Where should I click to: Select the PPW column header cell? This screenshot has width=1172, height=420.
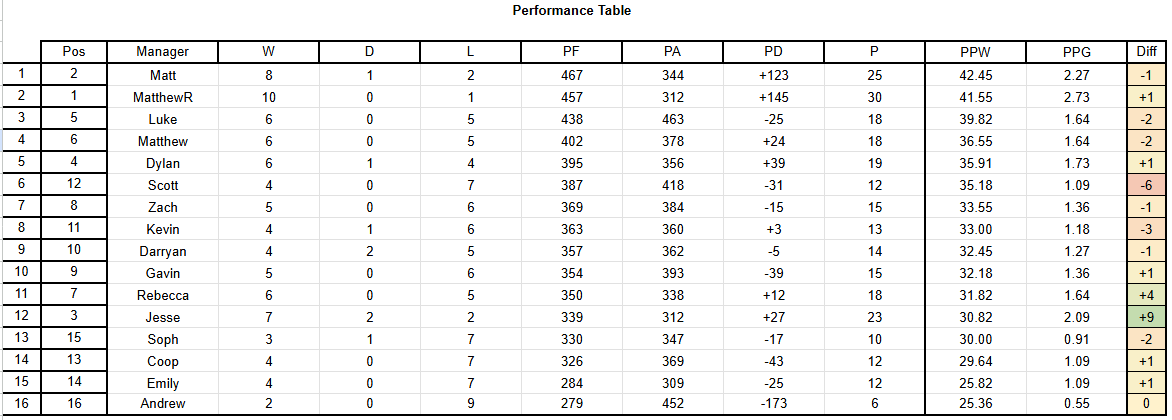coord(975,52)
